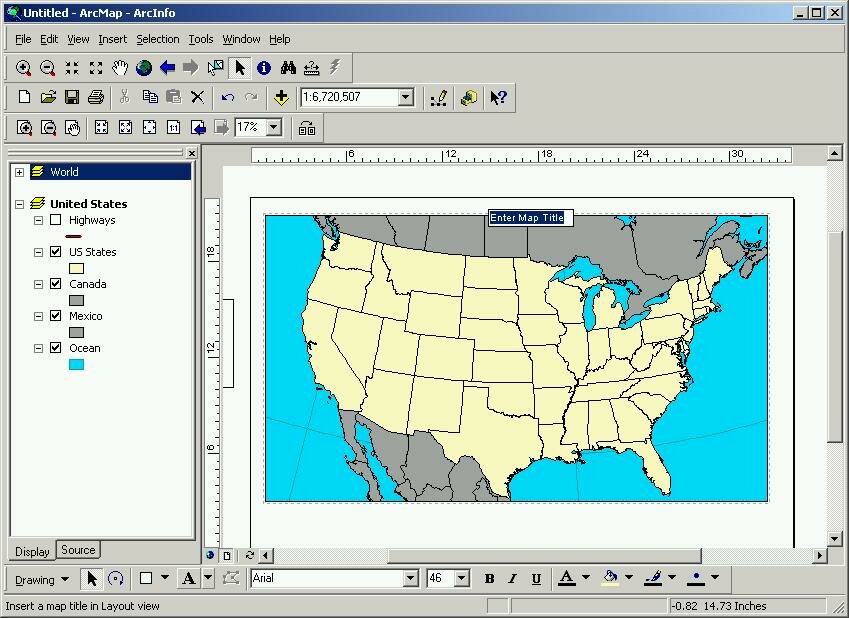The height and width of the screenshot is (618, 849).
Task: Open the Selection menu
Action: pyautogui.click(x=158, y=39)
